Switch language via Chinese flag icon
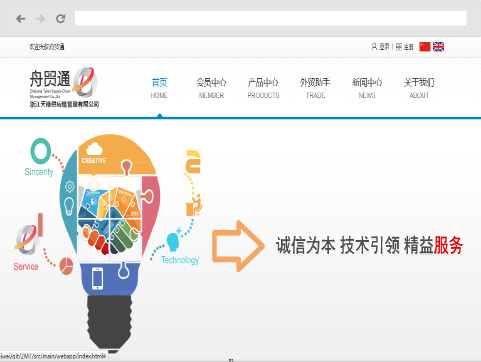Screen dimensions: 481x362 point(425,47)
